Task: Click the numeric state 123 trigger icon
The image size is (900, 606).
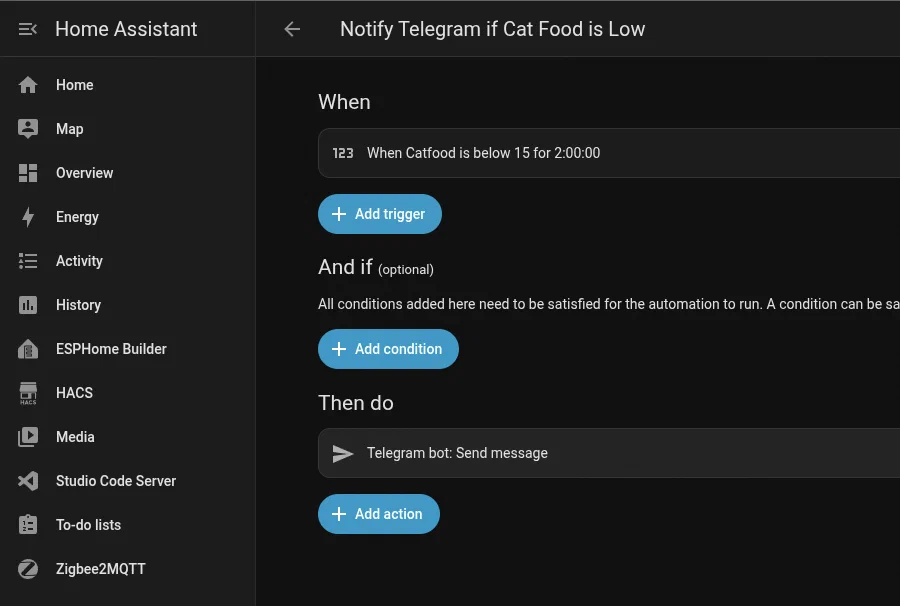Action: click(x=343, y=153)
